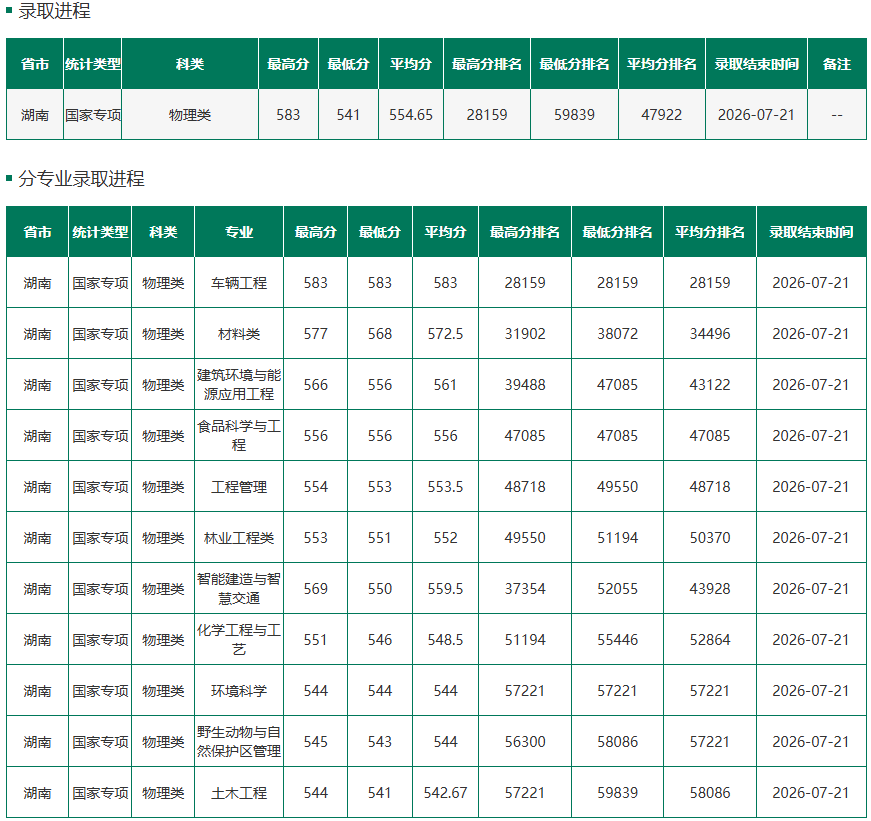Click the 环境科学 major cell
Viewport: 871px width, 821px height.
point(239,690)
